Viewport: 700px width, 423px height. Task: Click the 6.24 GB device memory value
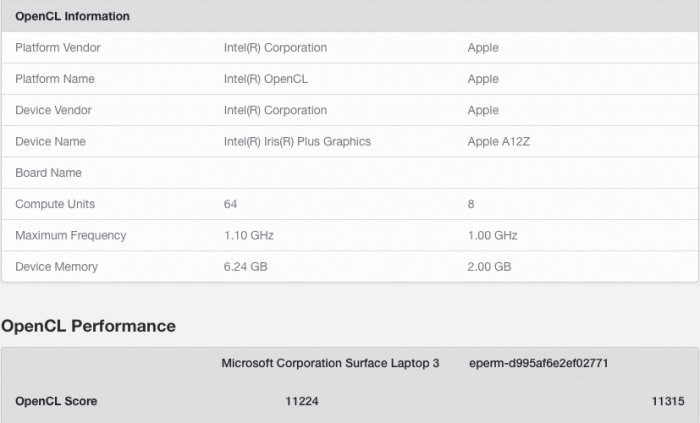tap(245, 267)
